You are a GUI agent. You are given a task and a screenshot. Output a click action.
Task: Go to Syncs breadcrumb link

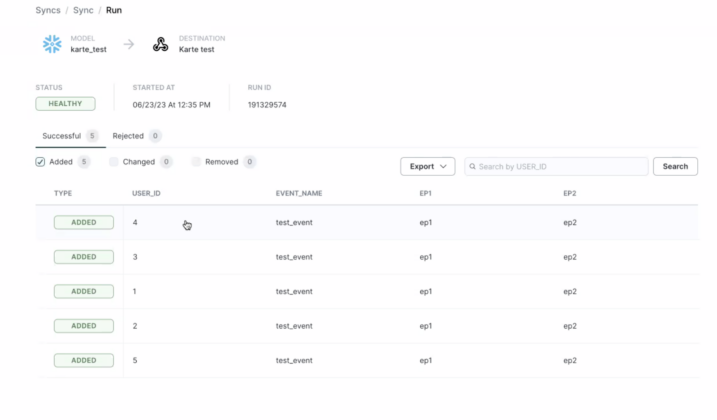[47, 10]
